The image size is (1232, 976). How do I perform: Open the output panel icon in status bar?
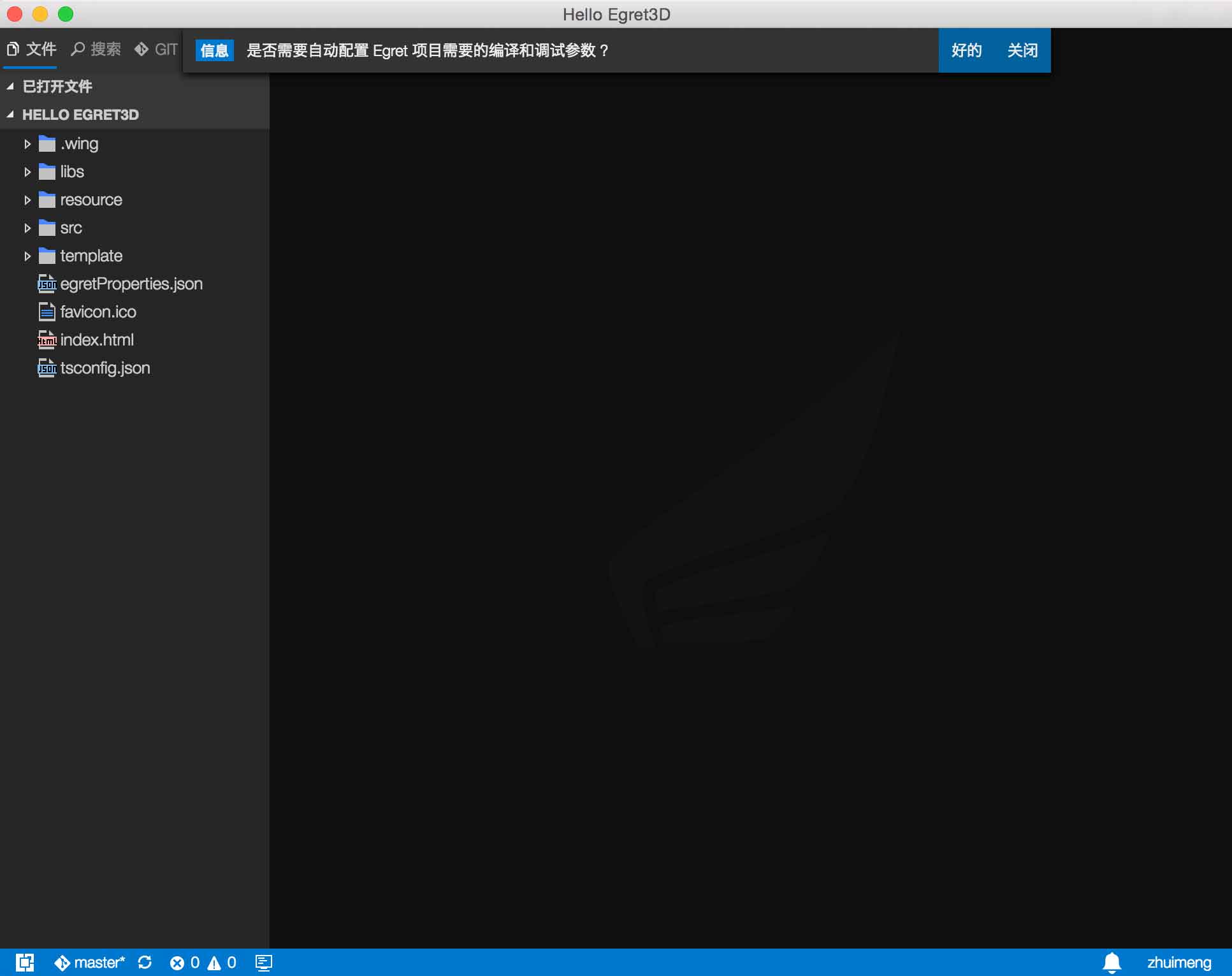tap(264, 963)
